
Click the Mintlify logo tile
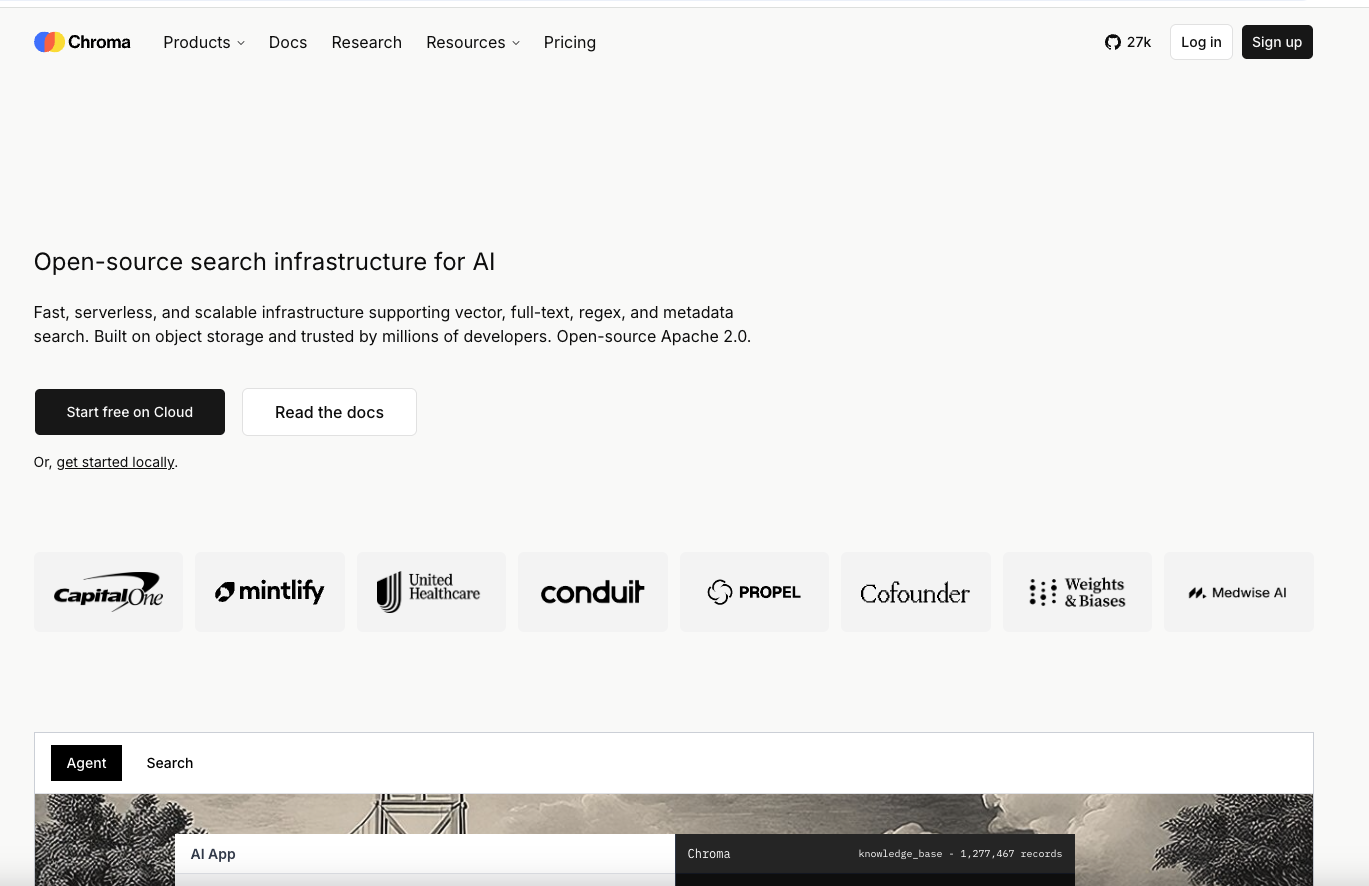click(x=270, y=592)
